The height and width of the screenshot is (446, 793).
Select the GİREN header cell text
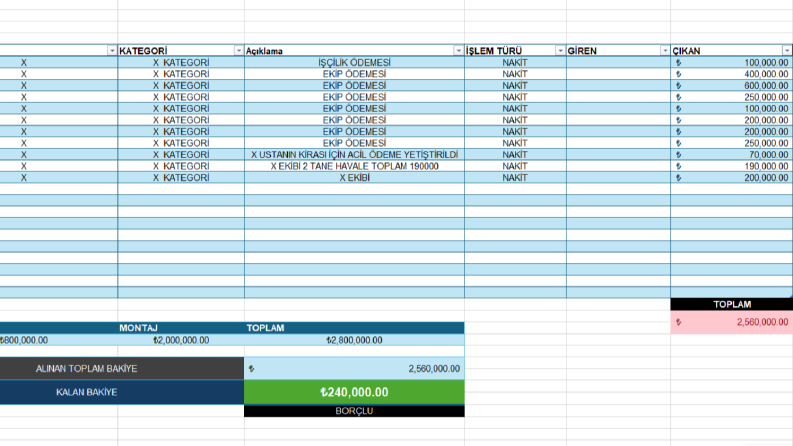(x=582, y=51)
